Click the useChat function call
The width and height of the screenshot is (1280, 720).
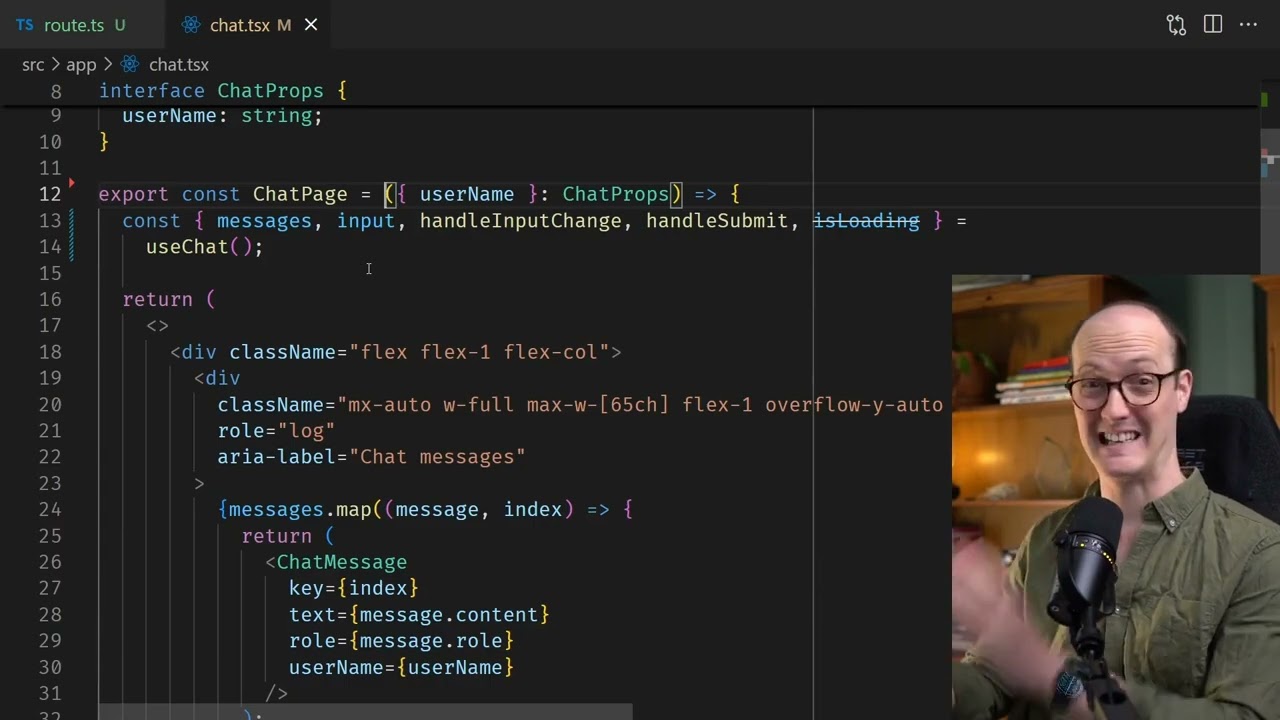(x=204, y=247)
